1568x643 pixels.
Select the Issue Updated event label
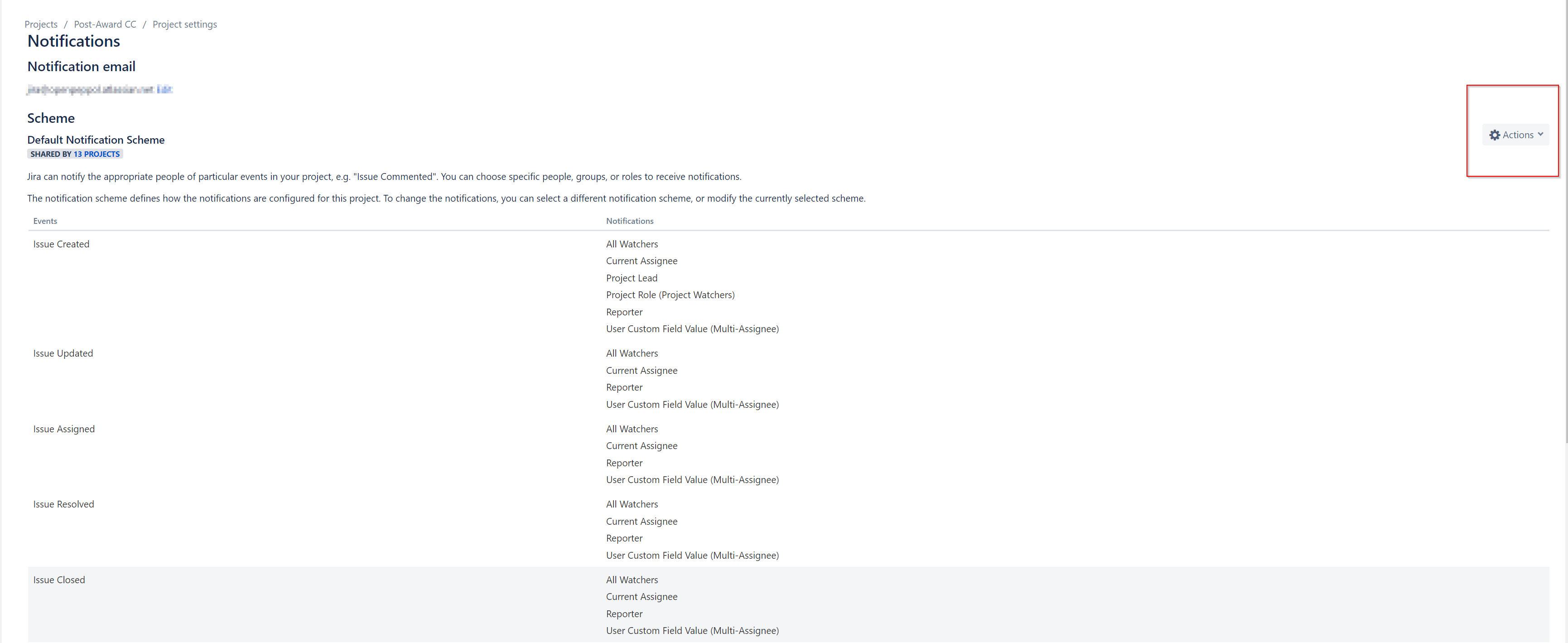point(63,353)
